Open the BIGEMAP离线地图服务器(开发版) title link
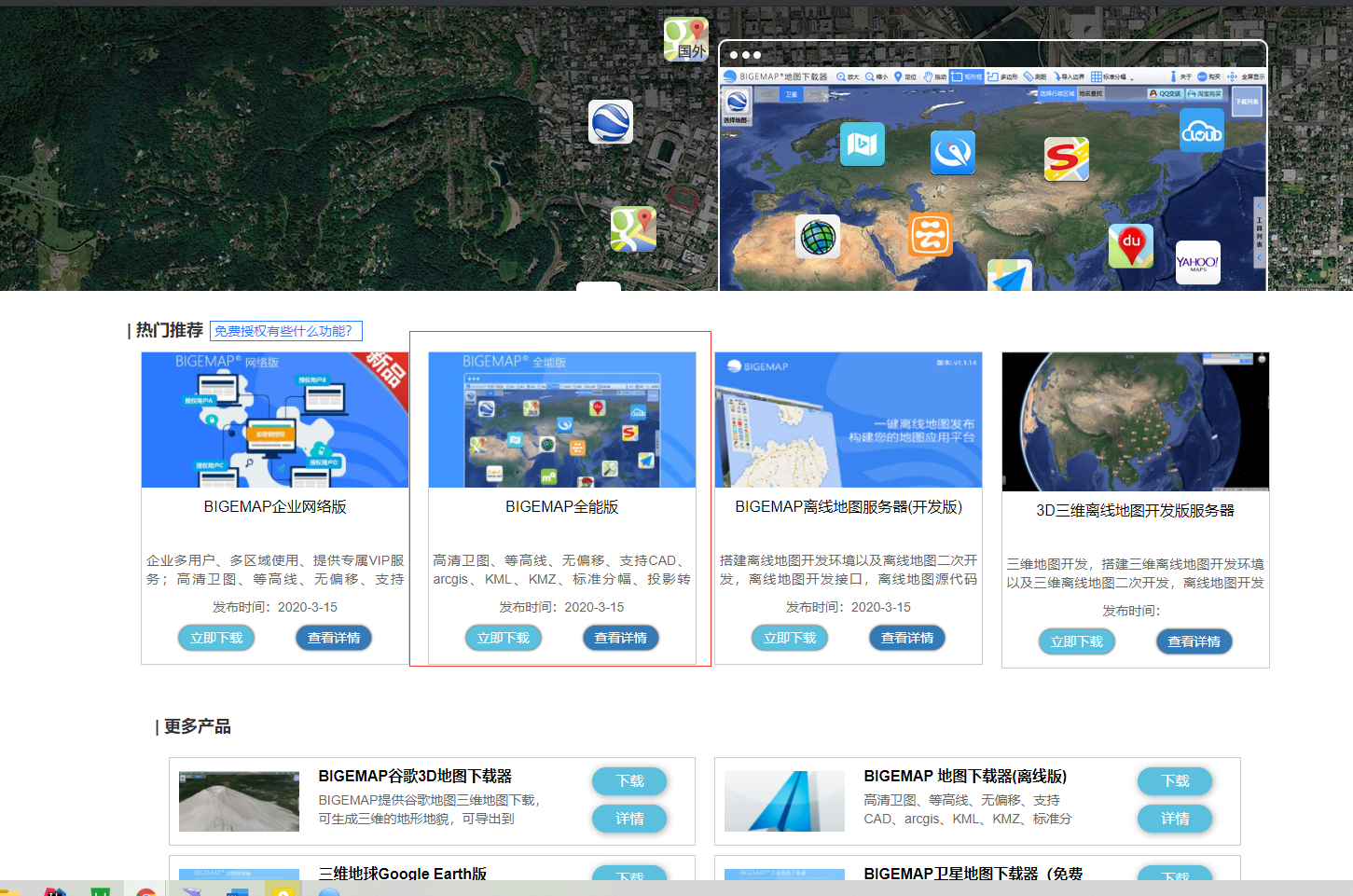 [849, 506]
